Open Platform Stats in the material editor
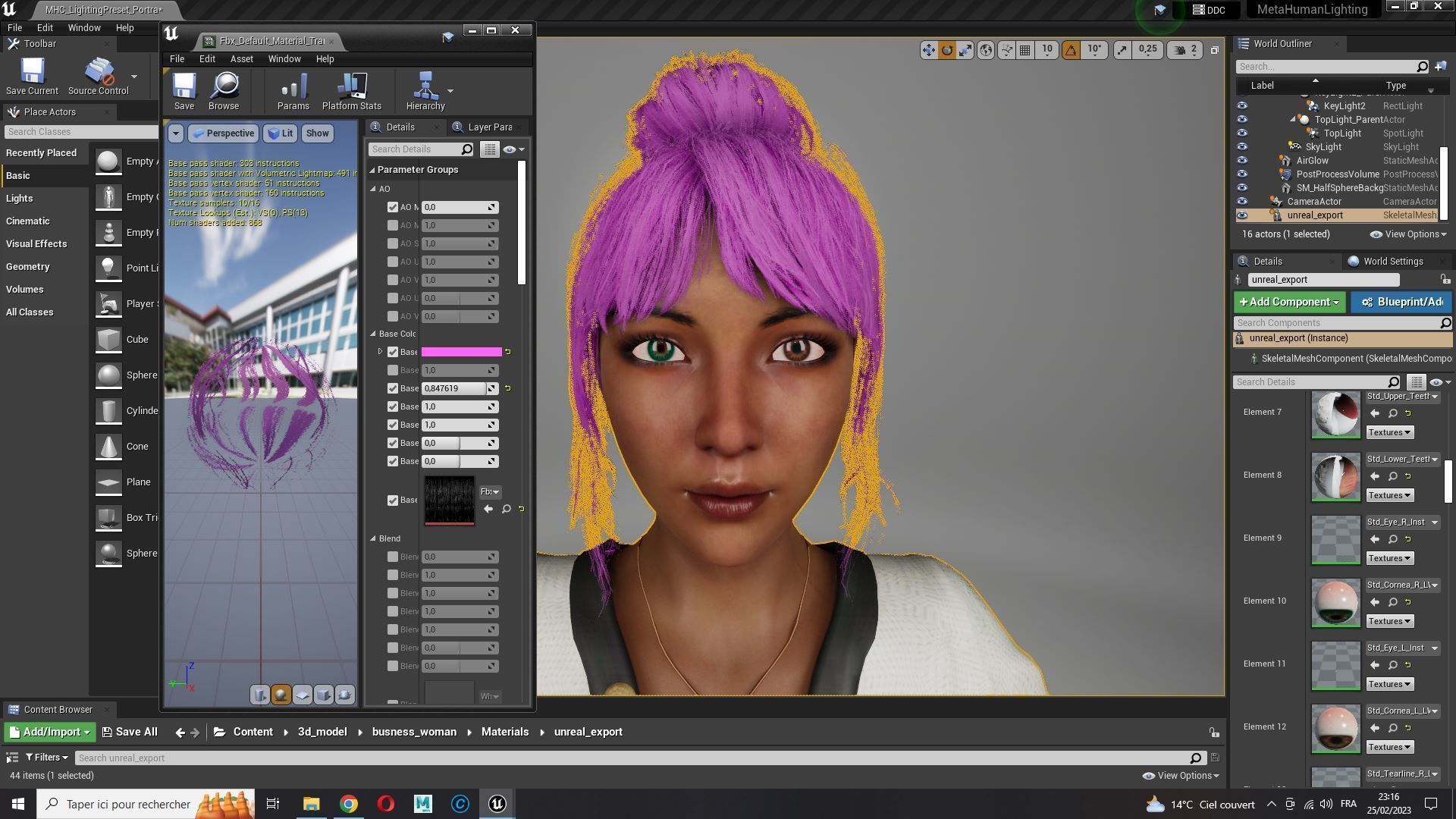The image size is (1456, 819). click(x=351, y=91)
